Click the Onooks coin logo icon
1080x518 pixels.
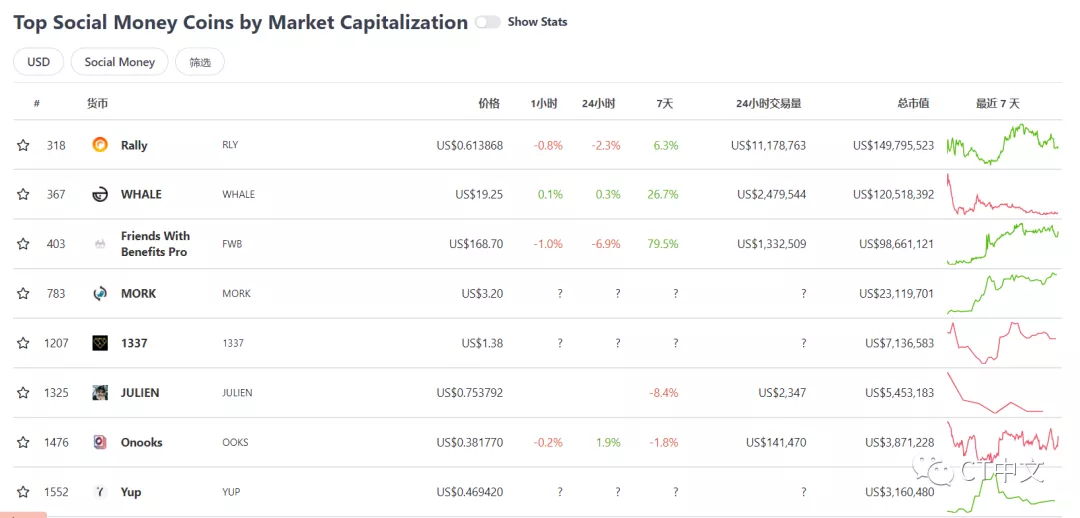[100, 442]
